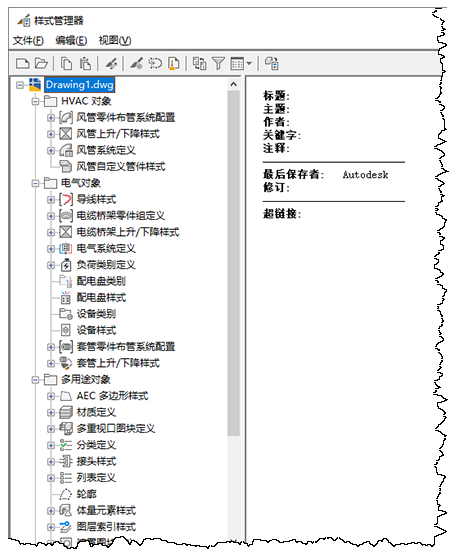
Task: Click the Copy toolbar icon
Action: pos(66,64)
